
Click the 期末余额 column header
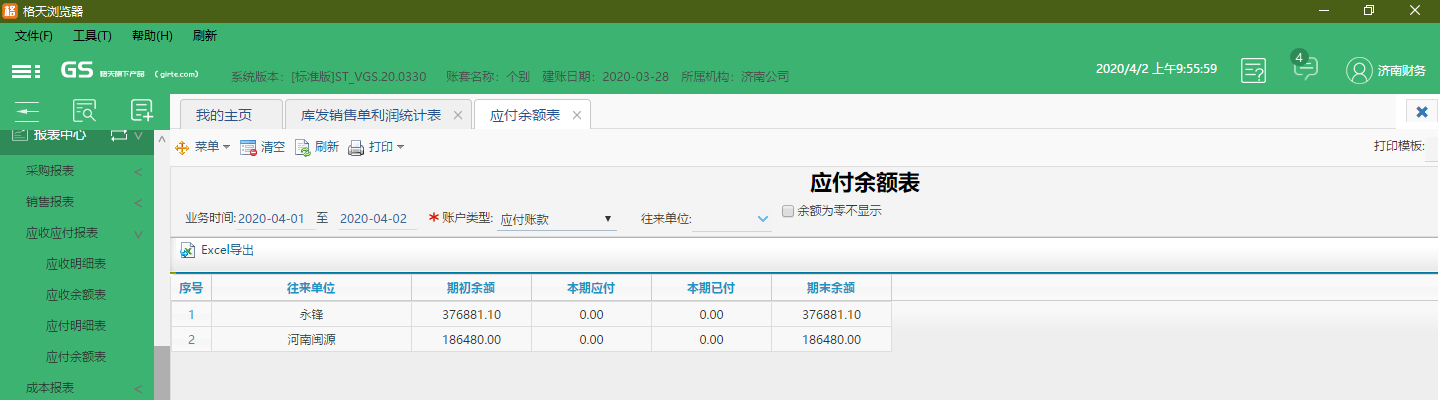coord(831,287)
